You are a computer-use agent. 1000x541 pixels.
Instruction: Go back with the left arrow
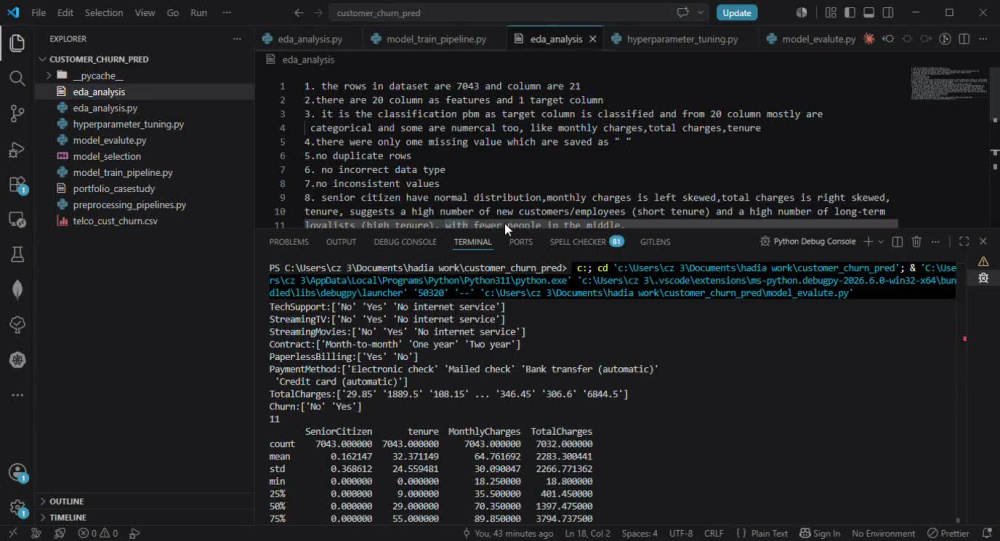(298, 13)
